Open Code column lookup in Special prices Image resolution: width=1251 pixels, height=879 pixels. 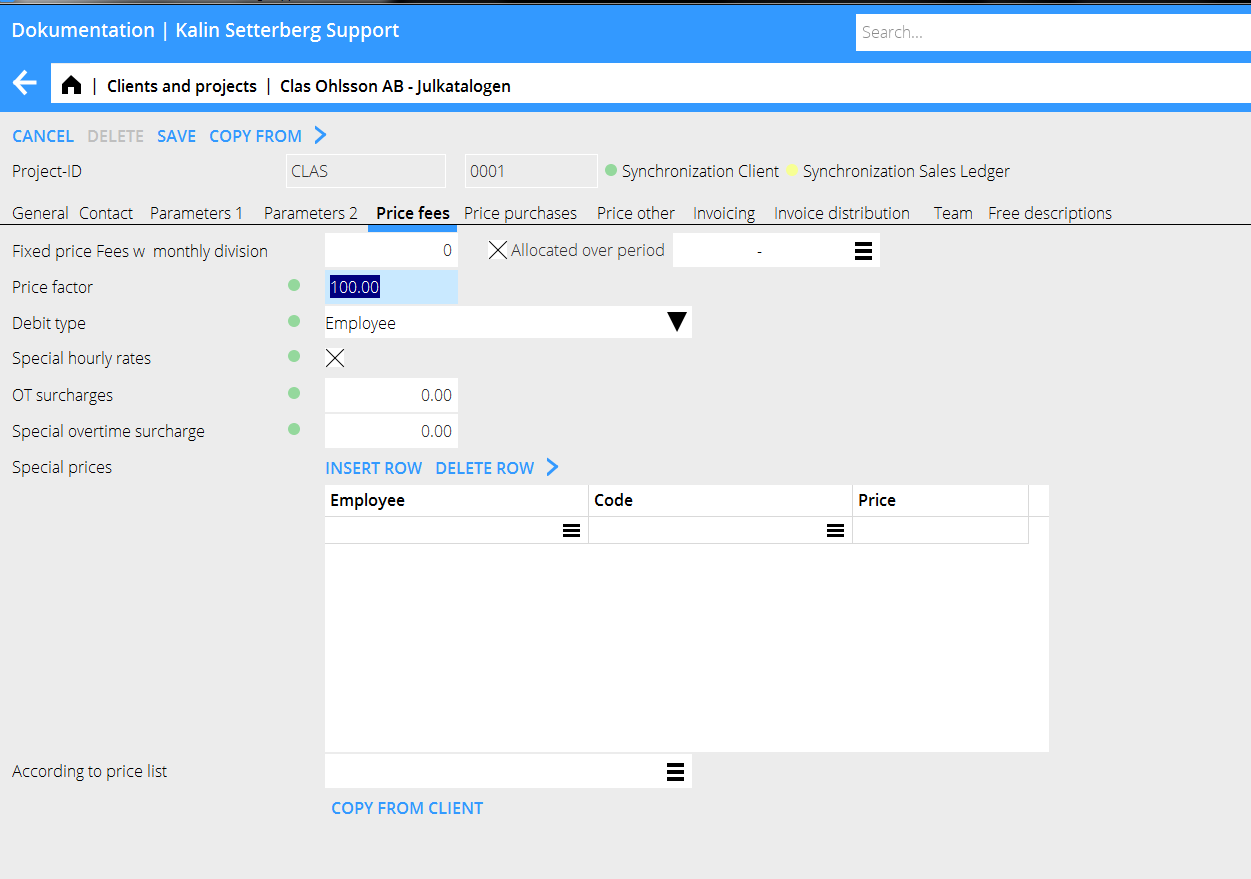(835, 531)
